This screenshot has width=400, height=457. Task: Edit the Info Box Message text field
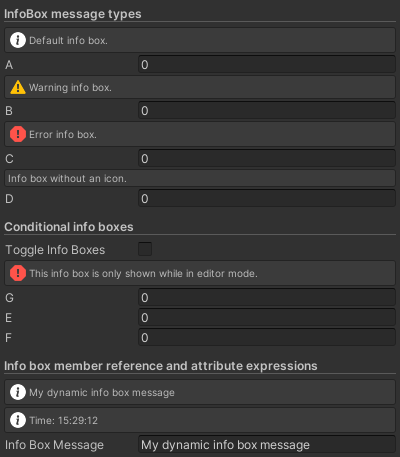(x=267, y=445)
